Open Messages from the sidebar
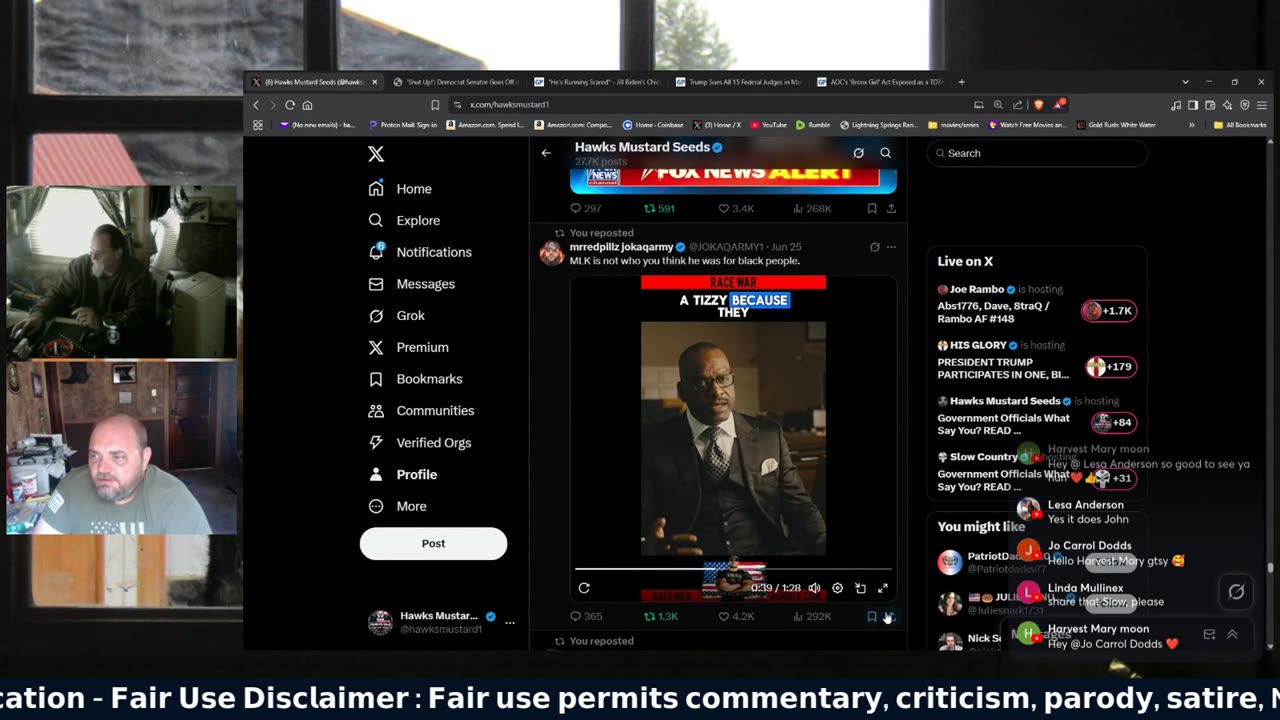The height and width of the screenshot is (720, 1280). point(411,284)
